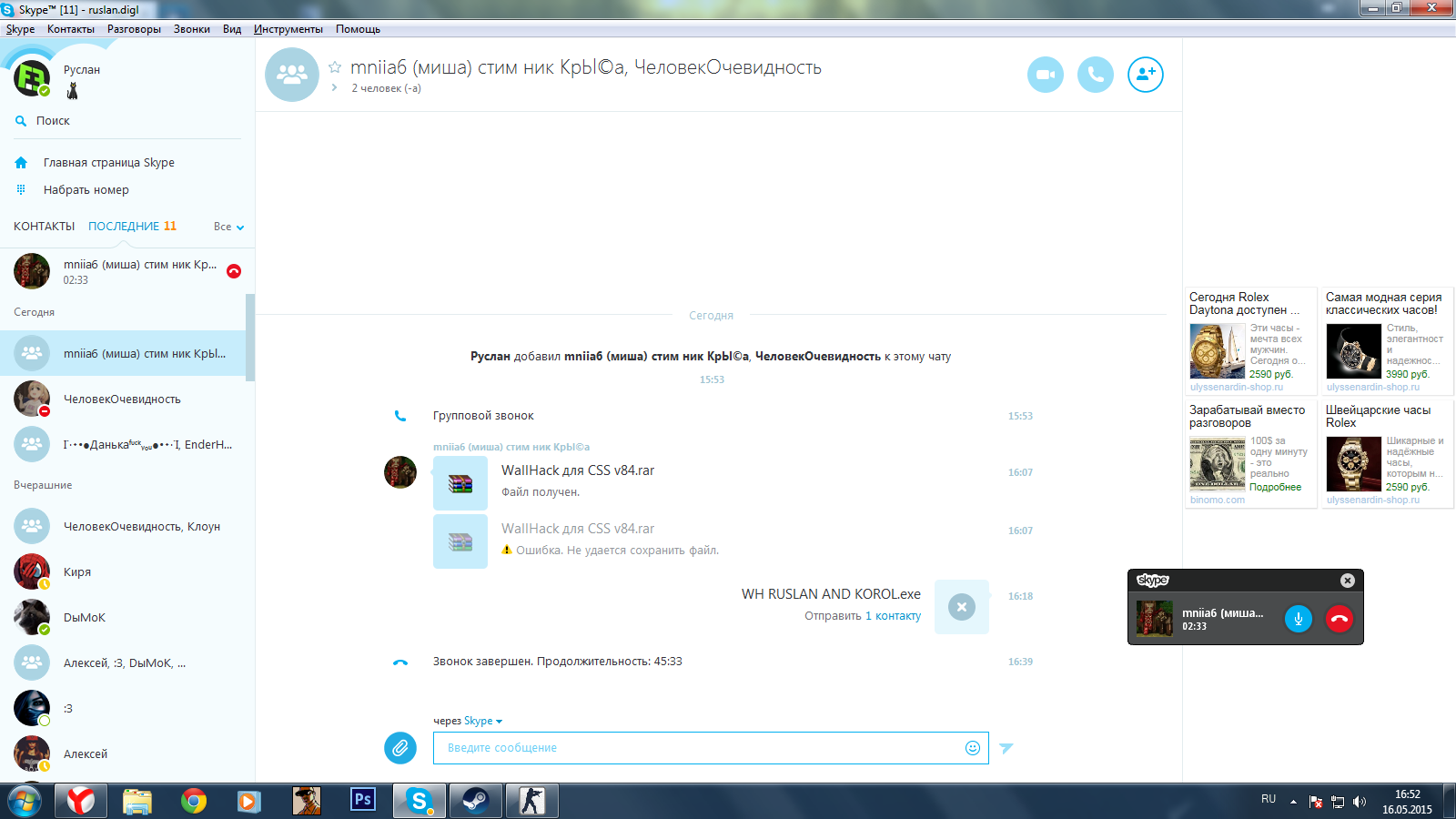Screen dimensions: 1456x819
Task: Open the media player taskbar icon
Action: [x=250, y=801]
